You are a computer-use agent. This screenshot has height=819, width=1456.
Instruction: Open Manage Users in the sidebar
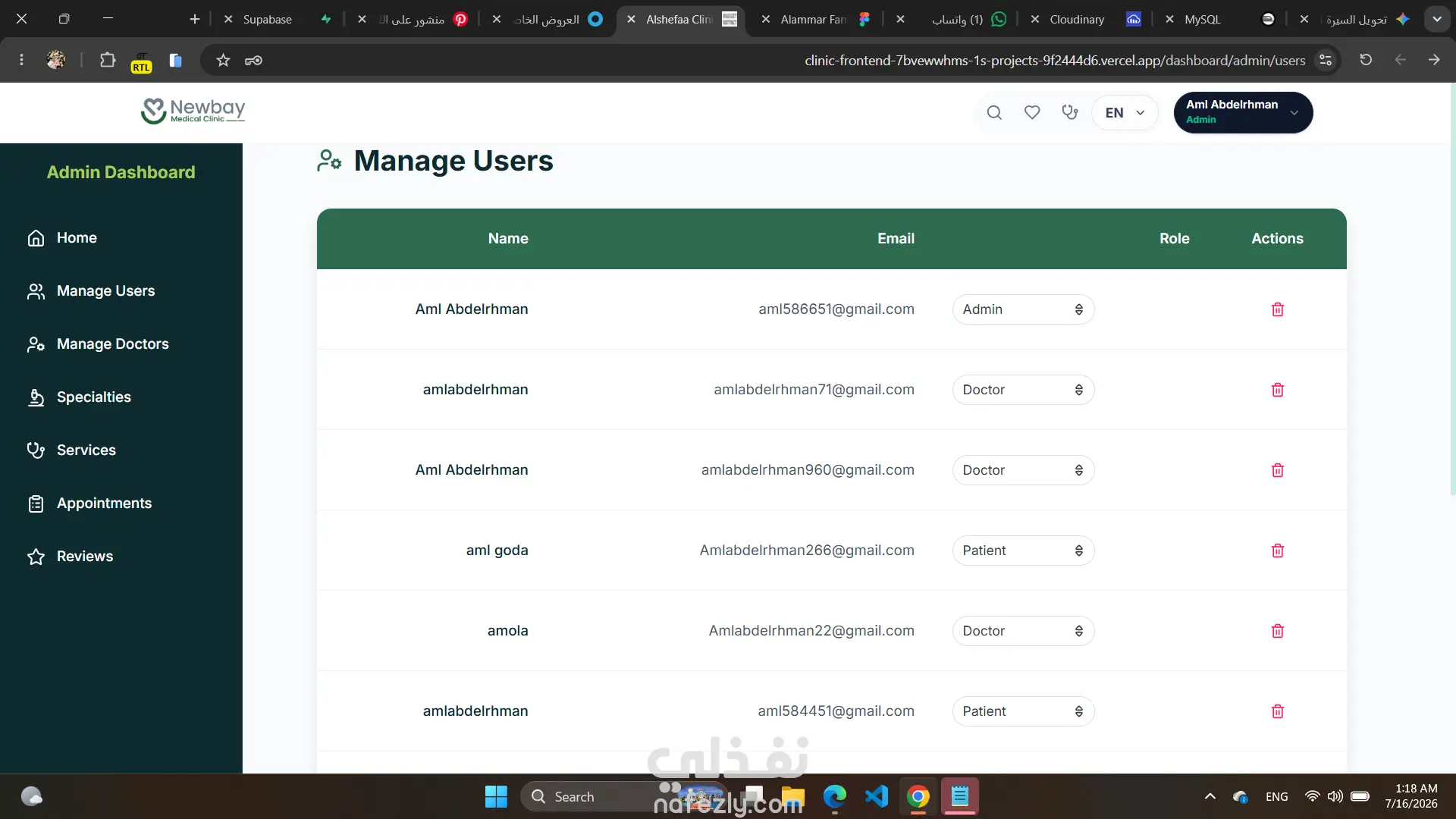coord(91,291)
